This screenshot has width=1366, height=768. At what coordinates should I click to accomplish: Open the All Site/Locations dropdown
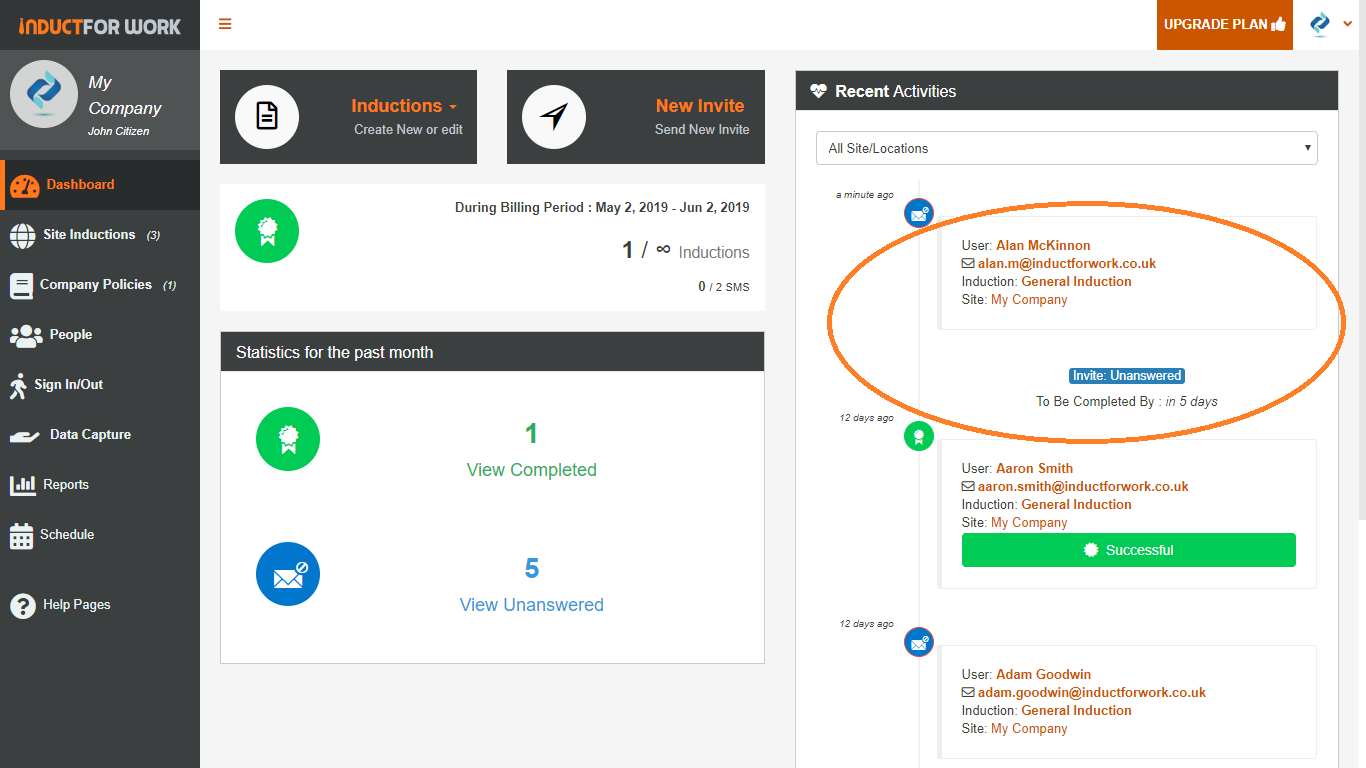1067,148
